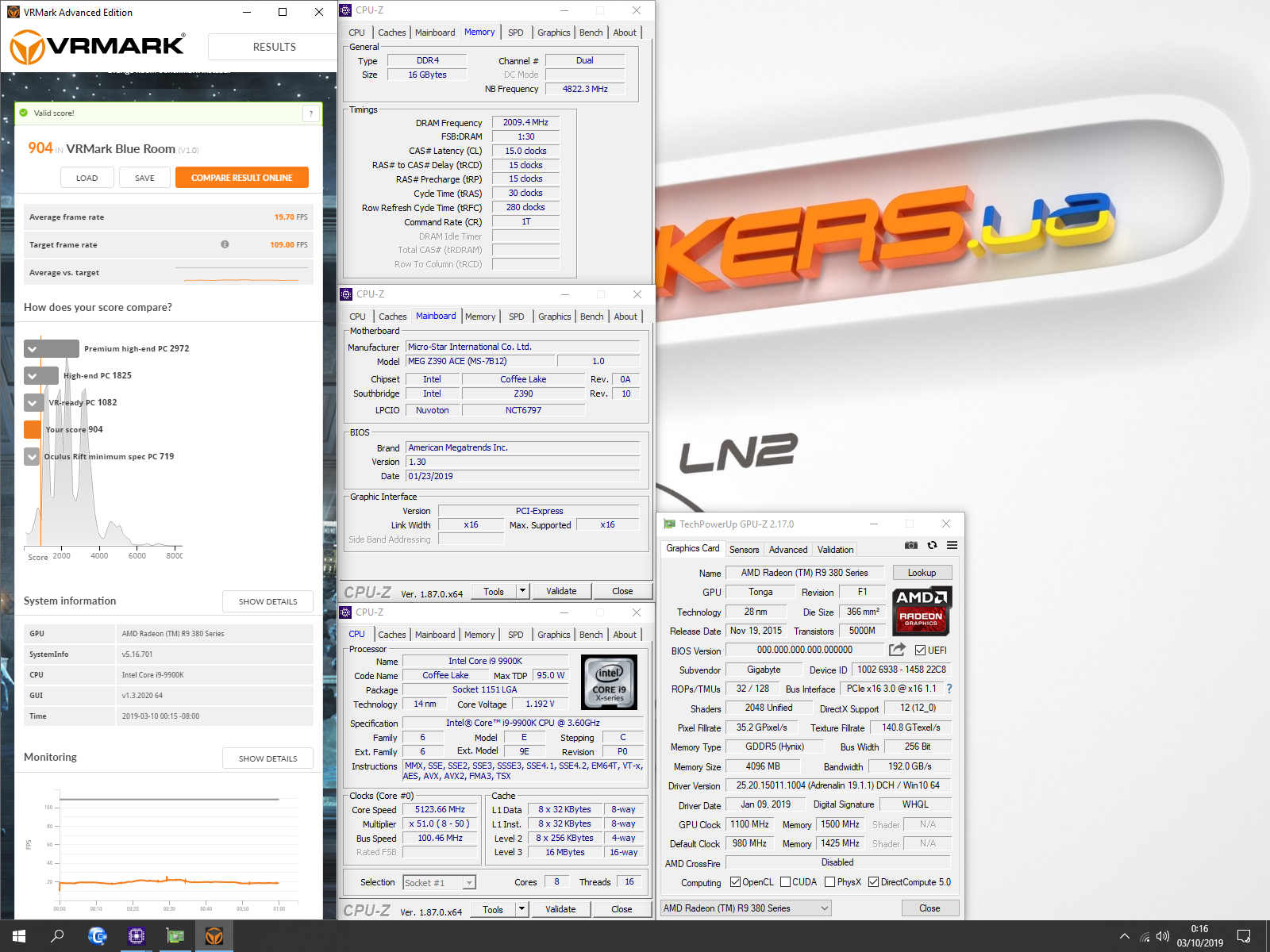Viewport: 1270px width, 952px height.
Task: Toggle the DirectCompute 5.0 checkbox
Action: pos(873,882)
